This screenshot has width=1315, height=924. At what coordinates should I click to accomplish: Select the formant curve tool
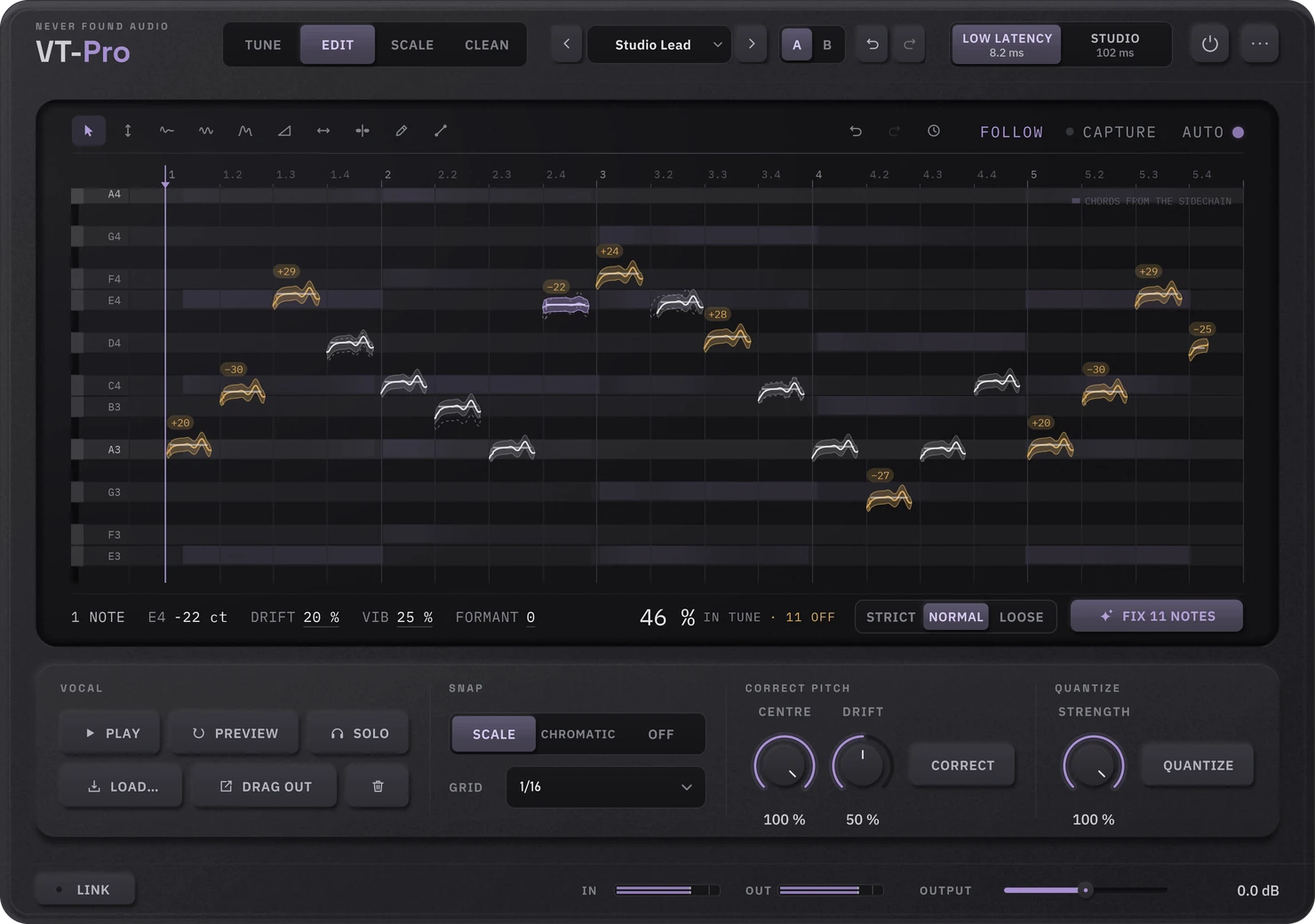pyautogui.click(x=244, y=131)
